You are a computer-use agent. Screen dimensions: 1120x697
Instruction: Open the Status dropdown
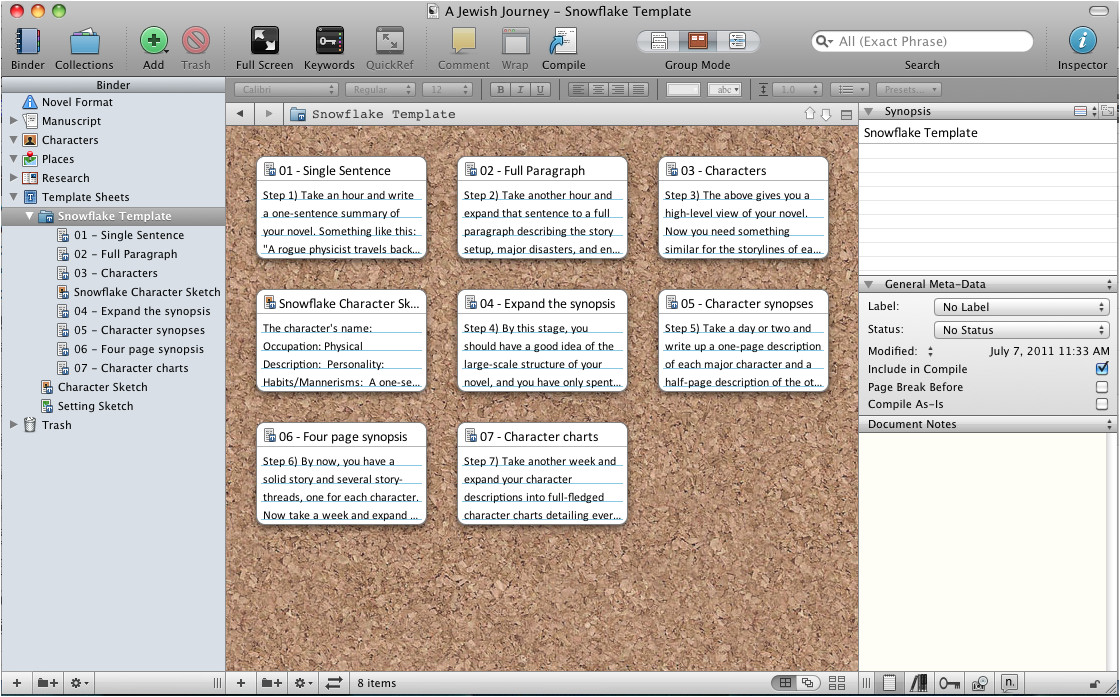coord(1021,330)
